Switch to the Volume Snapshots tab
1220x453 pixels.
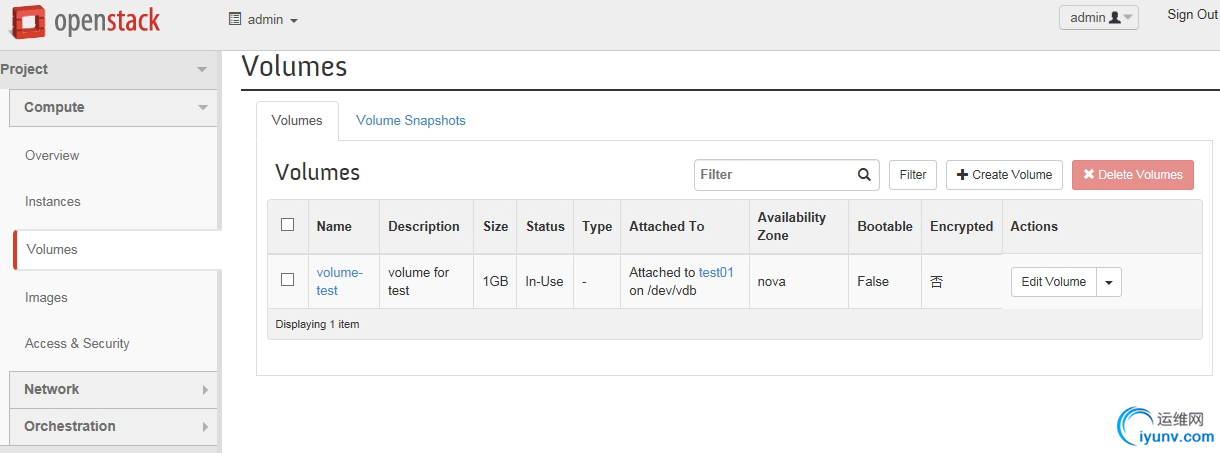411,121
